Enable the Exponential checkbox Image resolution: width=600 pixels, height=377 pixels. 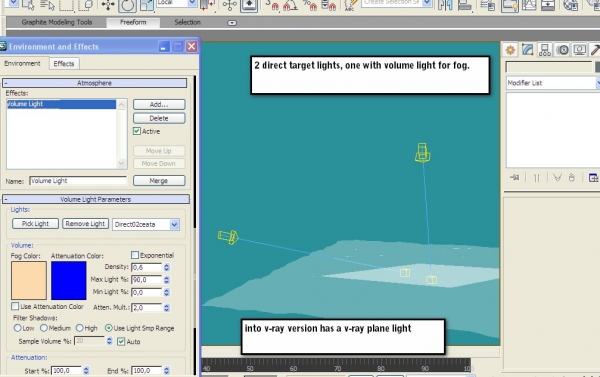point(135,255)
